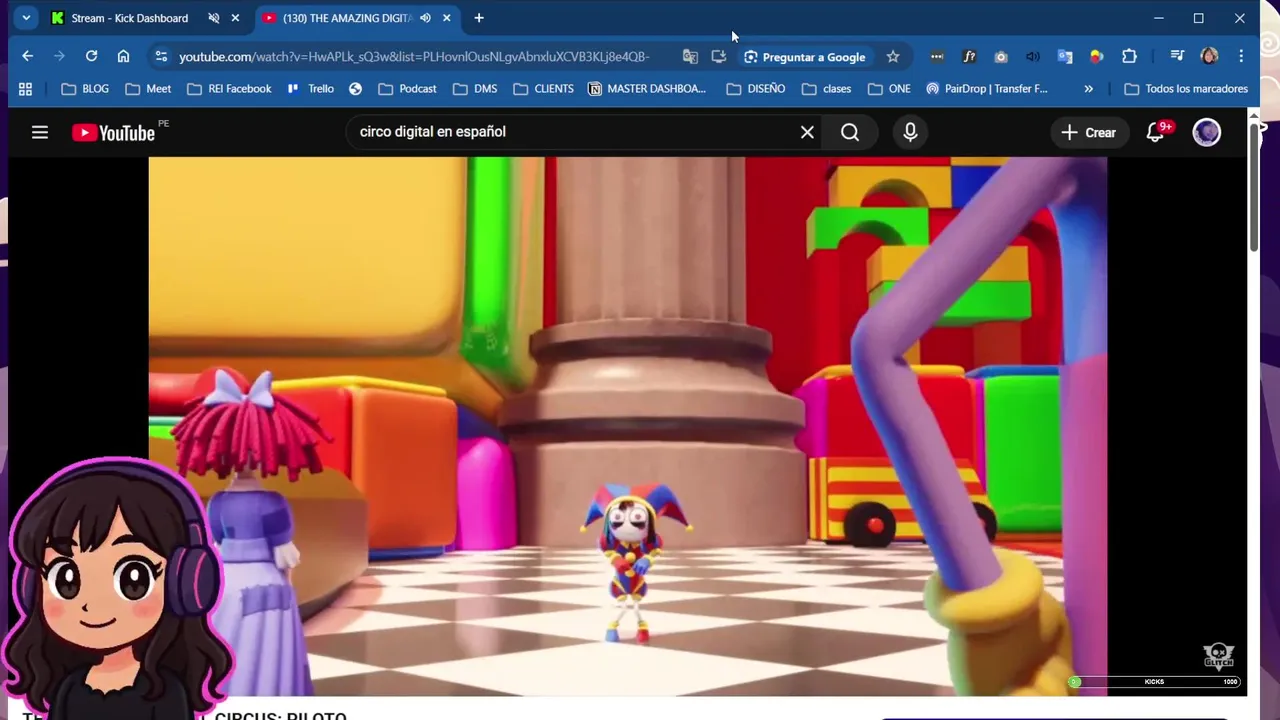The width and height of the screenshot is (1280, 720).
Task: Reload the current page
Action: [91, 57]
